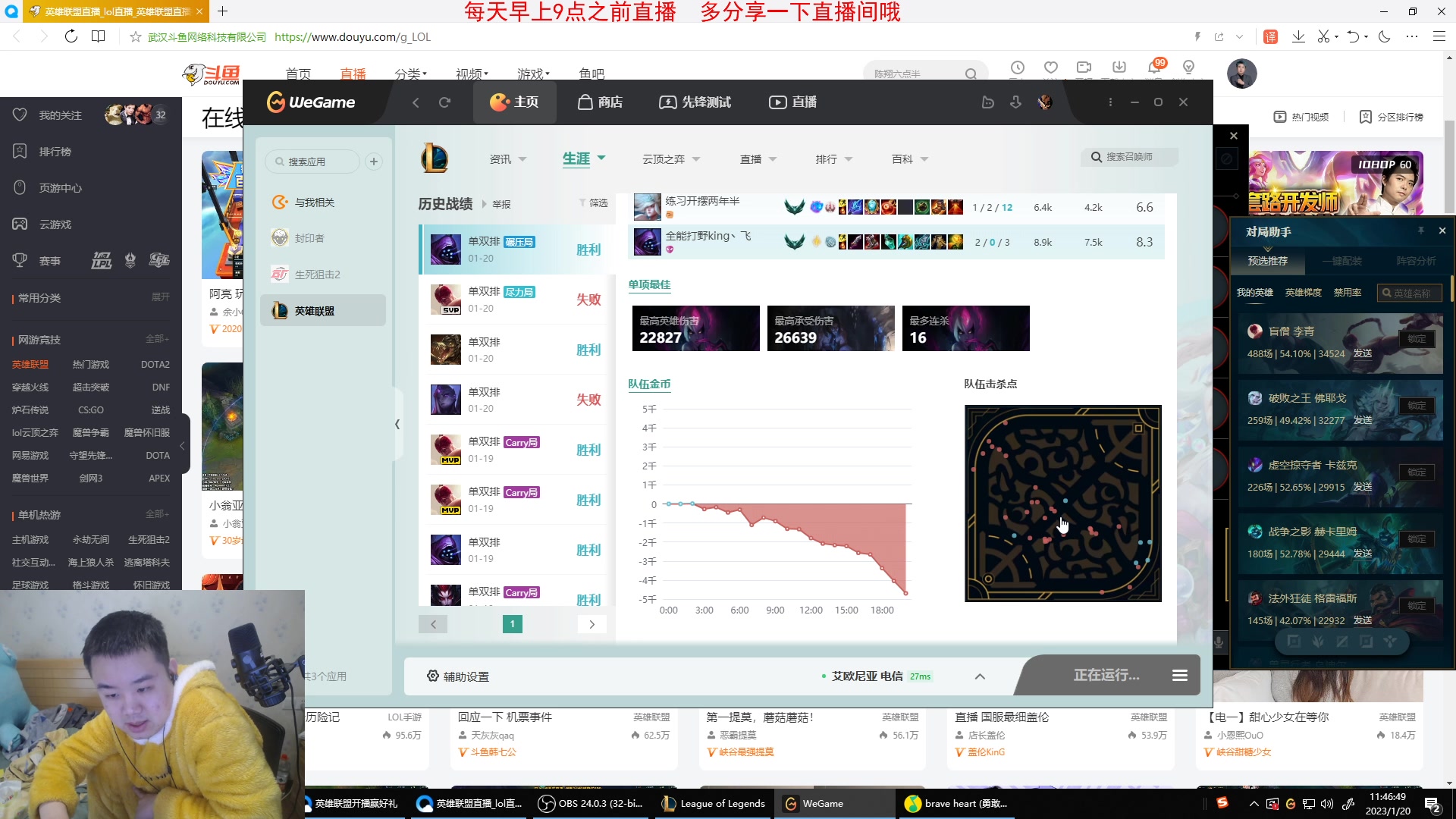Open League of Legends taskbar item
This screenshot has height=819, width=1456.
point(714,803)
